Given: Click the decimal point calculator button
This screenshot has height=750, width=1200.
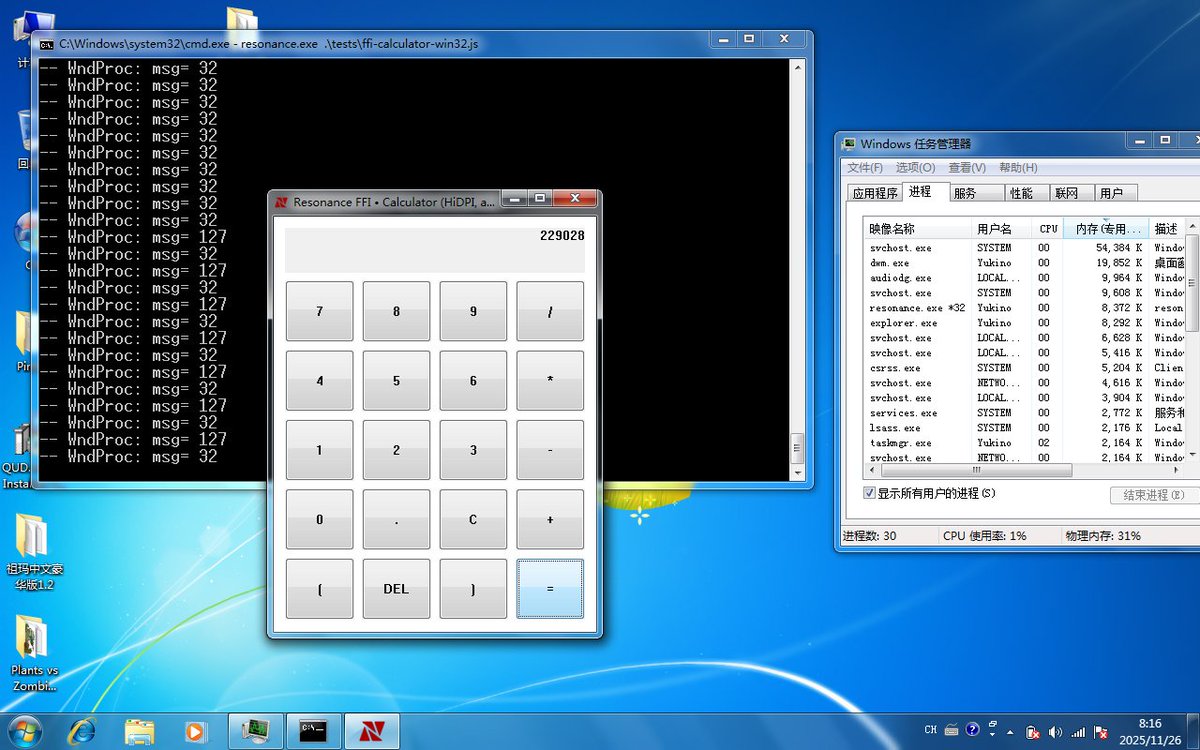Looking at the screenshot, I should point(396,520).
